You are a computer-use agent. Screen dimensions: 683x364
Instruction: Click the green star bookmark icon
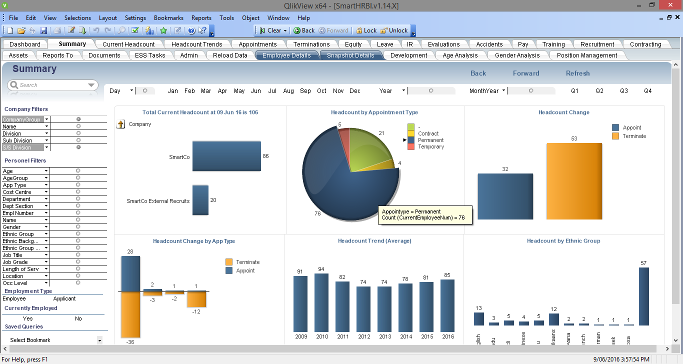pyautogui.click(x=163, y=30)
